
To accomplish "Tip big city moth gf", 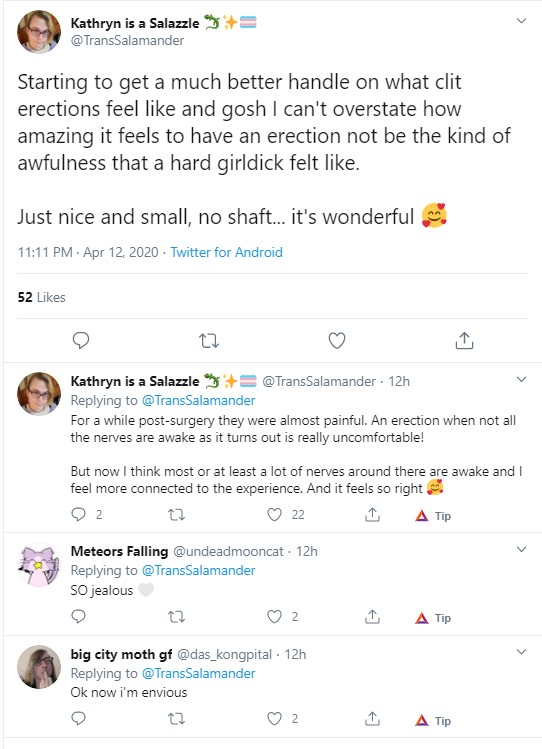I will click(433, 720).
